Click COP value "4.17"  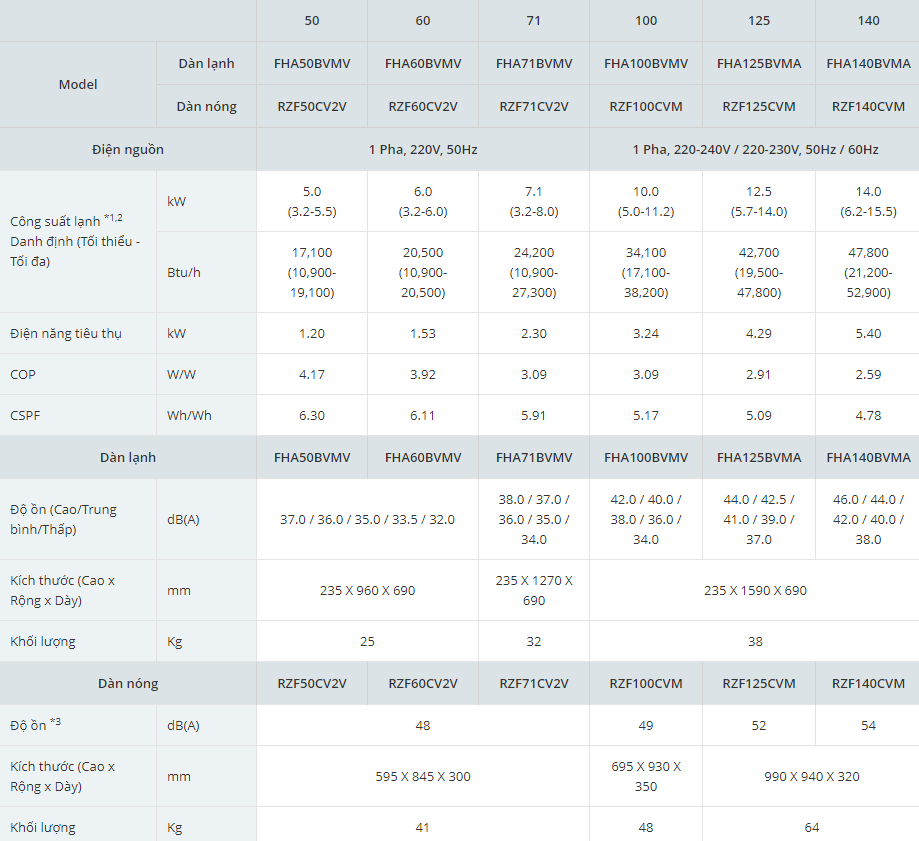click(312, 374)
